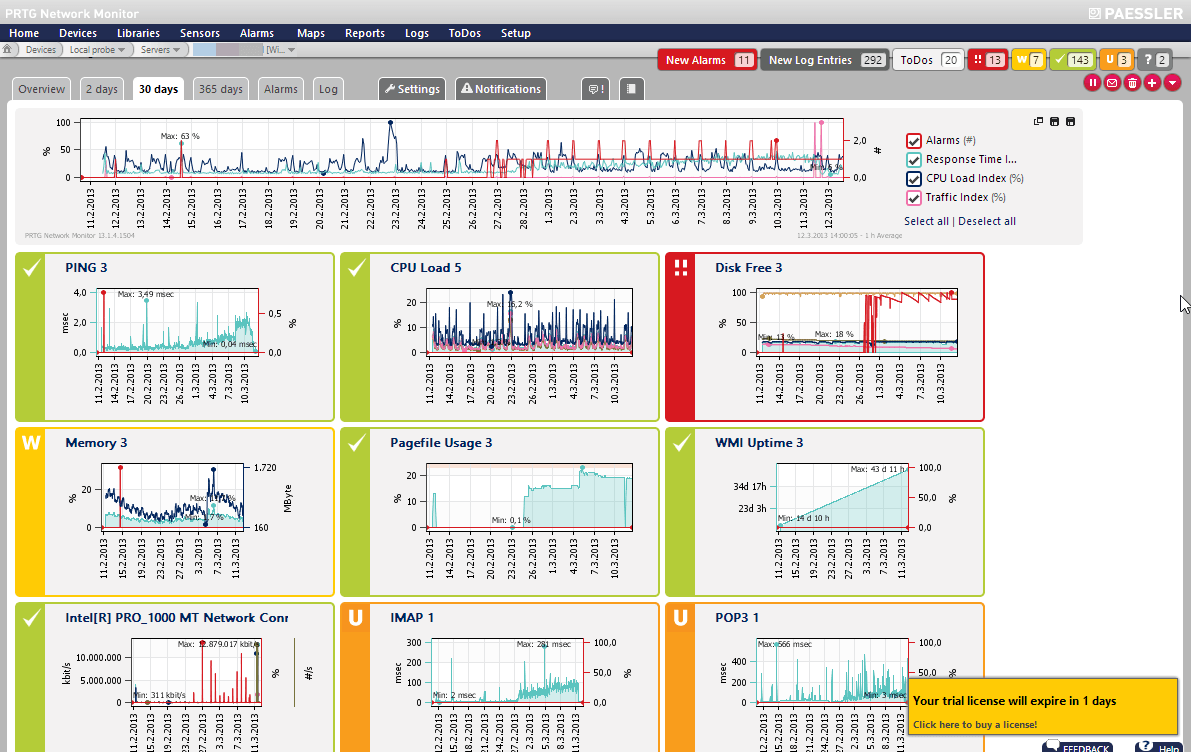Viewport: 1191px width, 752px height.
Task: Show the 13 down sensors status badge
Action: [987, 60]
